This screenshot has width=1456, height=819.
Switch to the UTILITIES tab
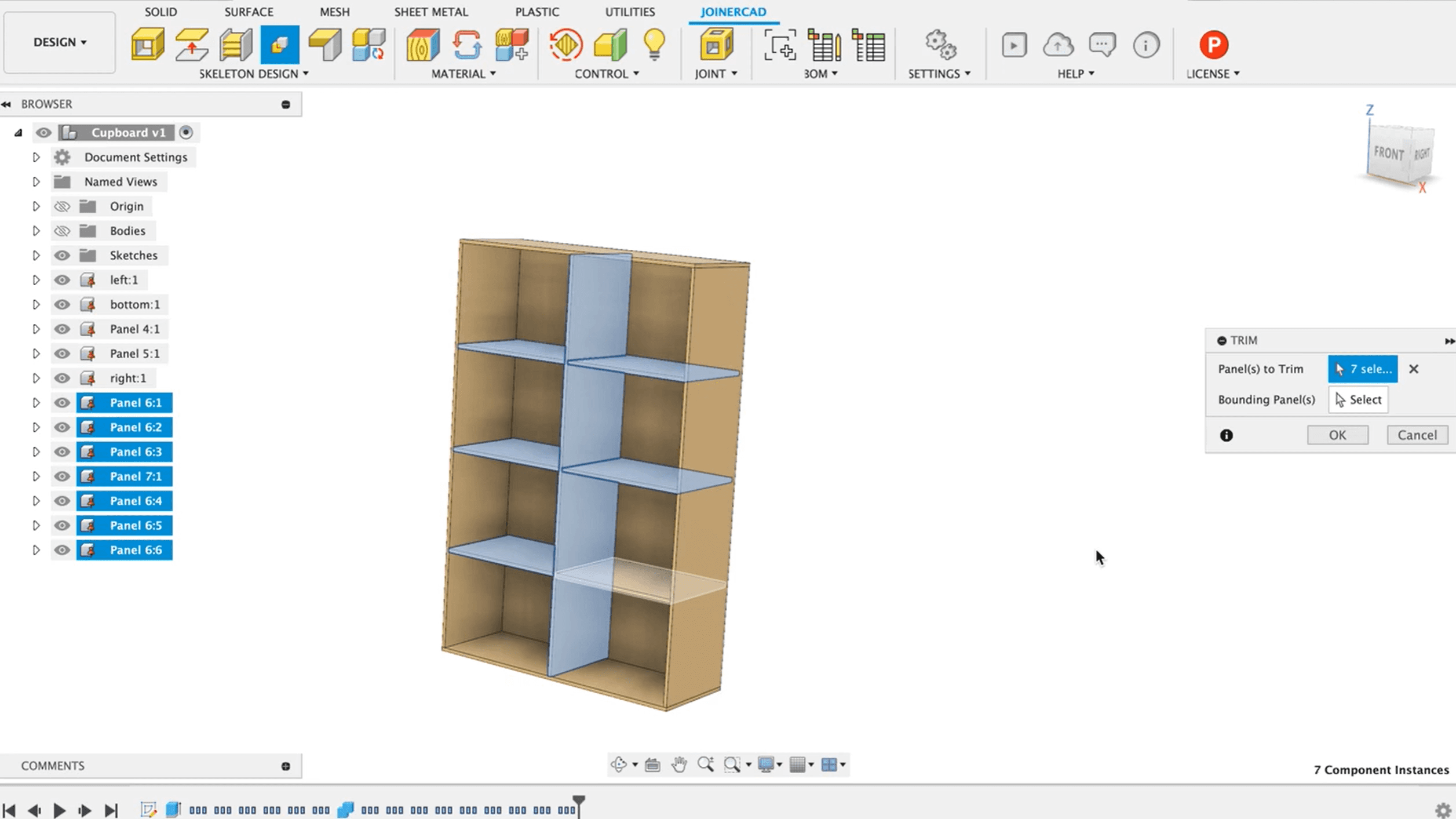point(629,12)
